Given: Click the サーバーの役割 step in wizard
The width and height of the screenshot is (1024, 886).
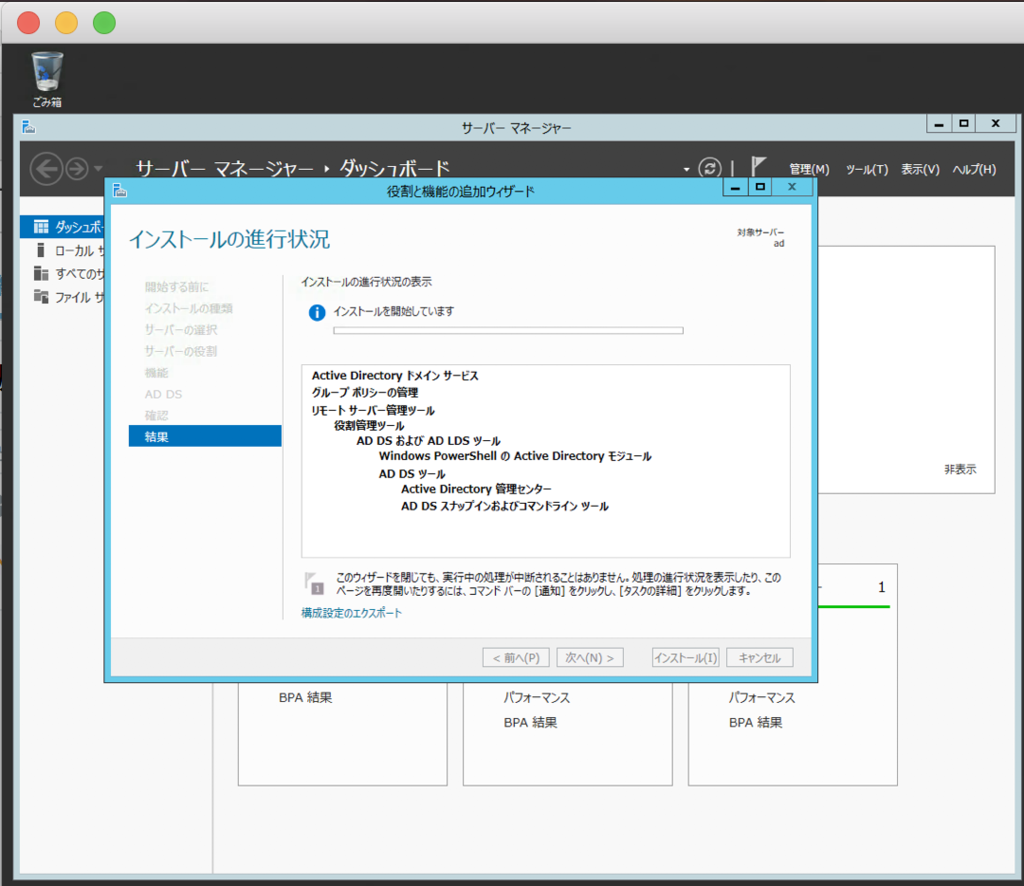Looking at the screenshot, I should coord(181,351).
